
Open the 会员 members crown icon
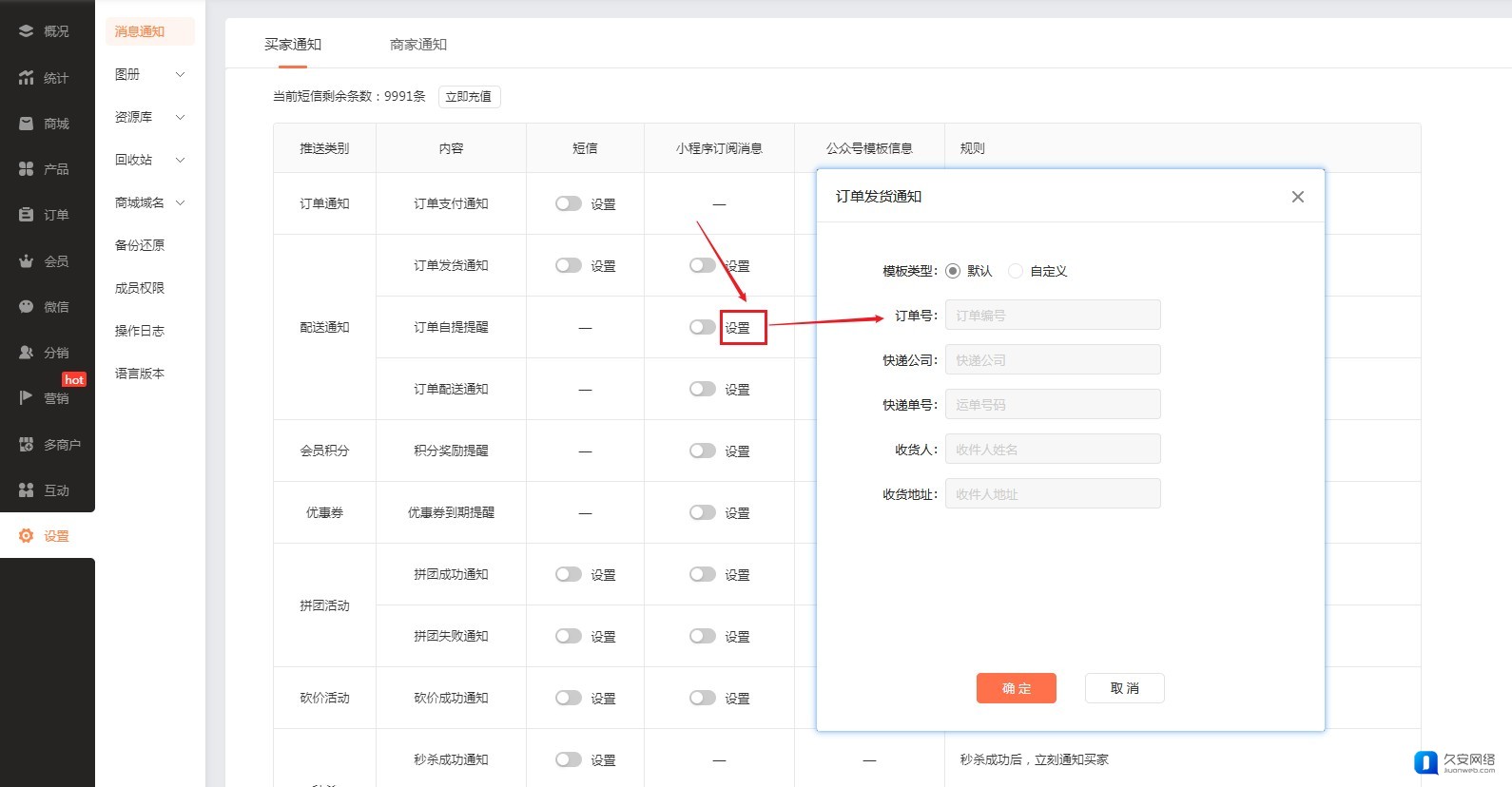pos(27,261)
